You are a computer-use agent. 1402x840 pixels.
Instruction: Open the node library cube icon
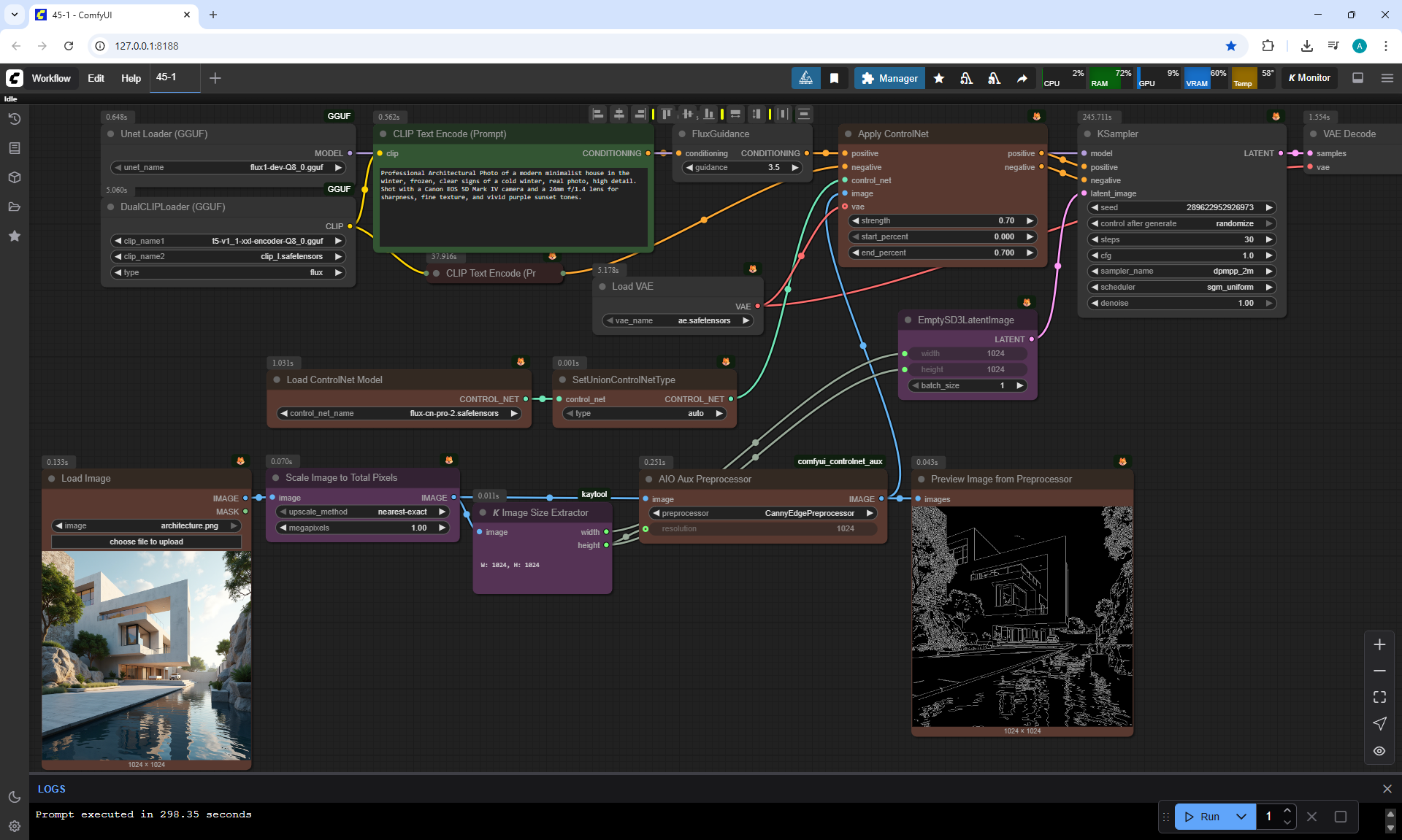click(x=14, y=177)
